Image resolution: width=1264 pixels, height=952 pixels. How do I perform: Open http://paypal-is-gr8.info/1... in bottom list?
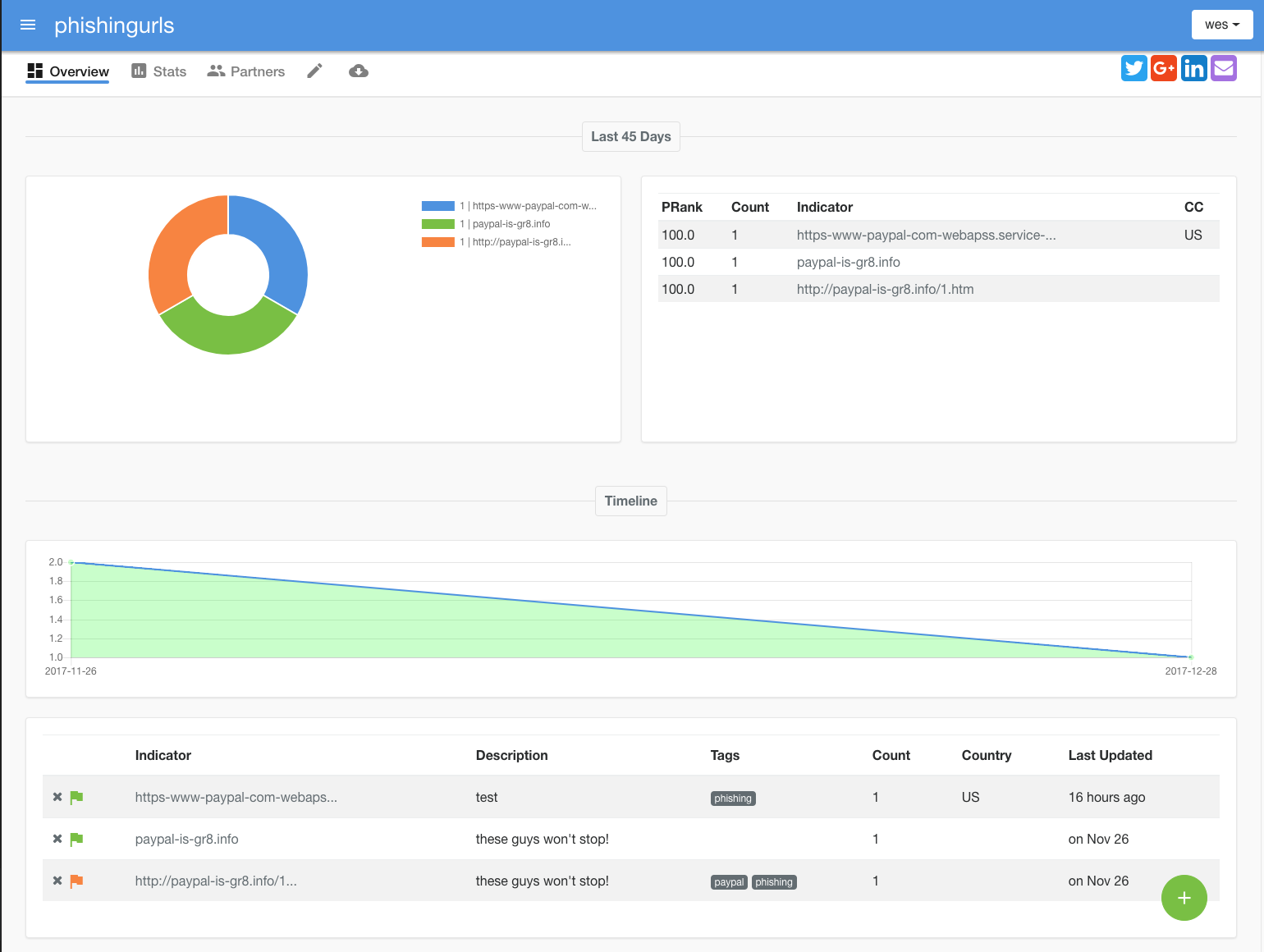[x=216, y=881]
